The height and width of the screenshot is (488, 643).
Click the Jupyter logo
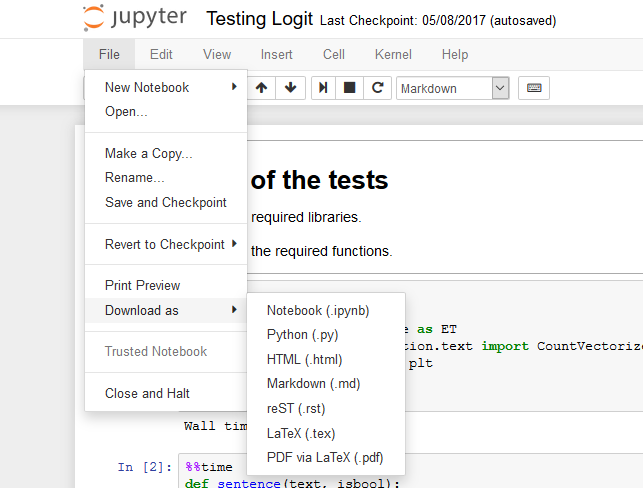(x=135, y=18)
